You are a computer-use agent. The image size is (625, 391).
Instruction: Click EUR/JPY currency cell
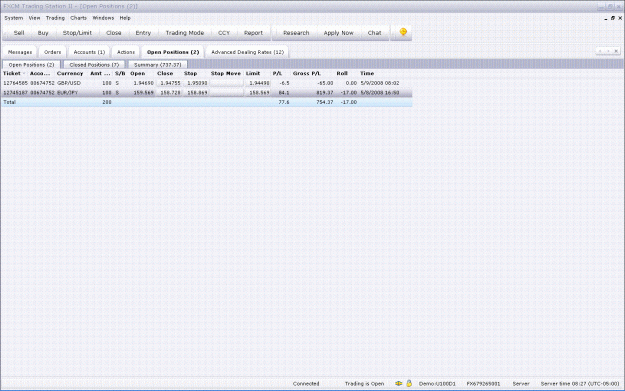(x=67, y=92)
